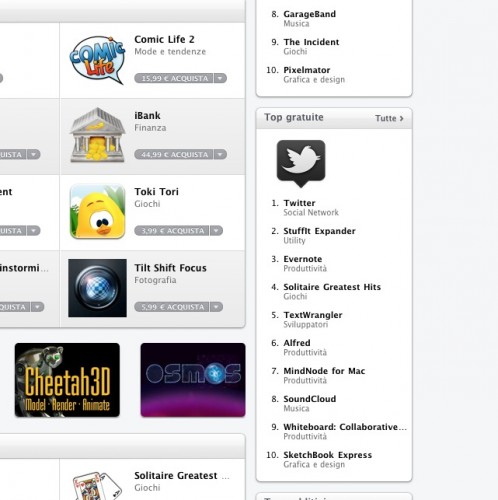Open the Comic Life 2 app icon

pyautogui.click(x=97, y=60)
